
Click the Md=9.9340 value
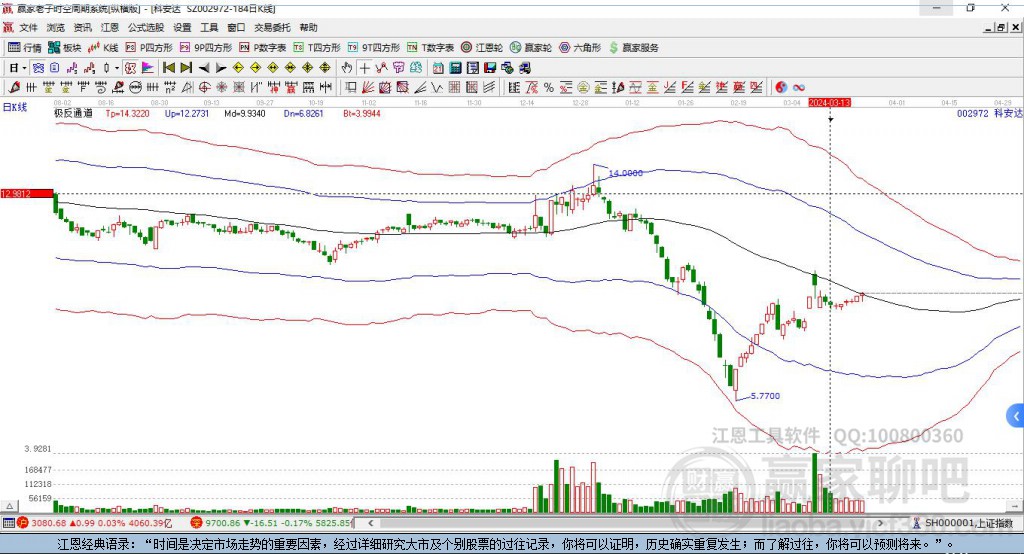coord(245,113)
